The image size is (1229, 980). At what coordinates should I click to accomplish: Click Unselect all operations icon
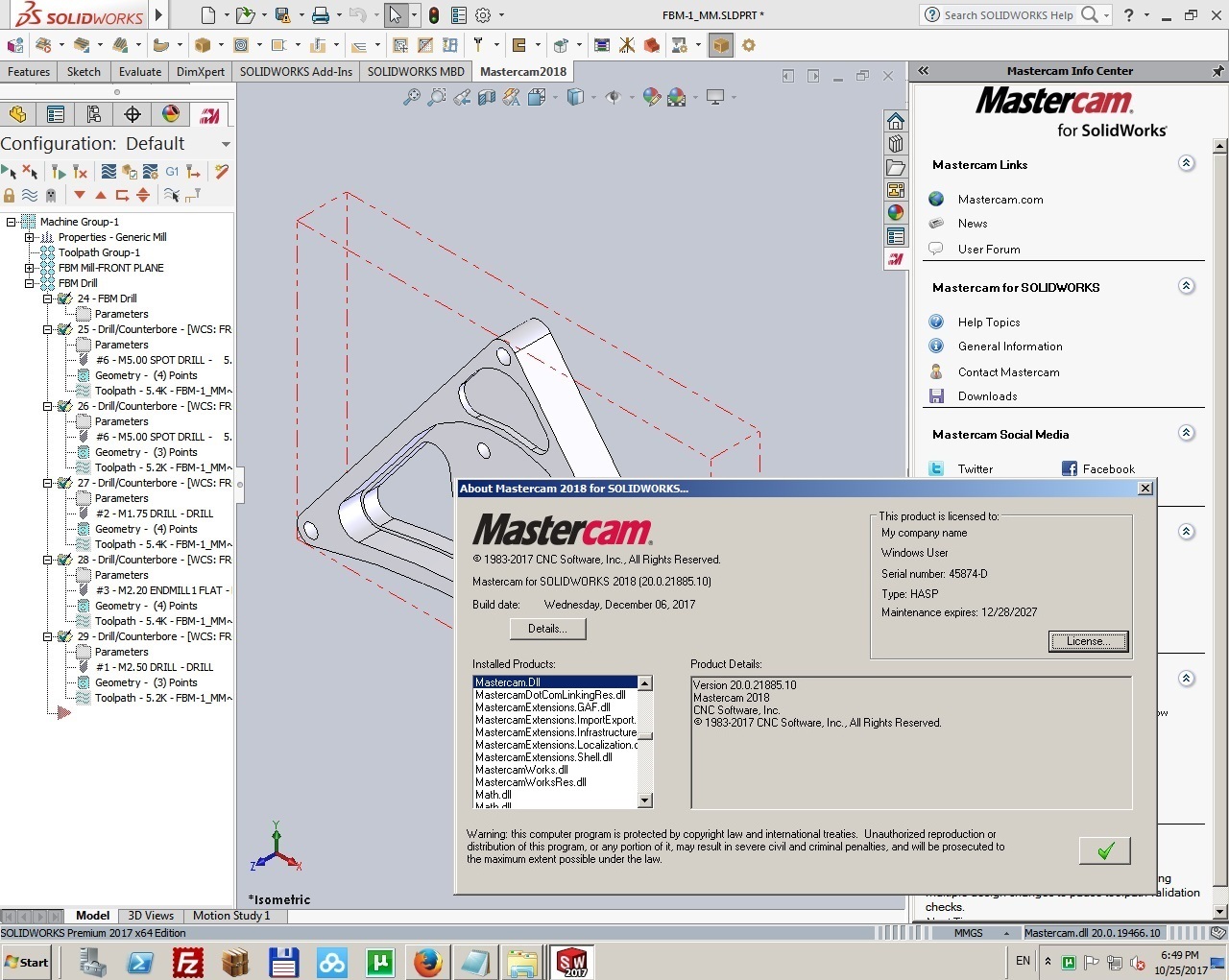[30, 172]
